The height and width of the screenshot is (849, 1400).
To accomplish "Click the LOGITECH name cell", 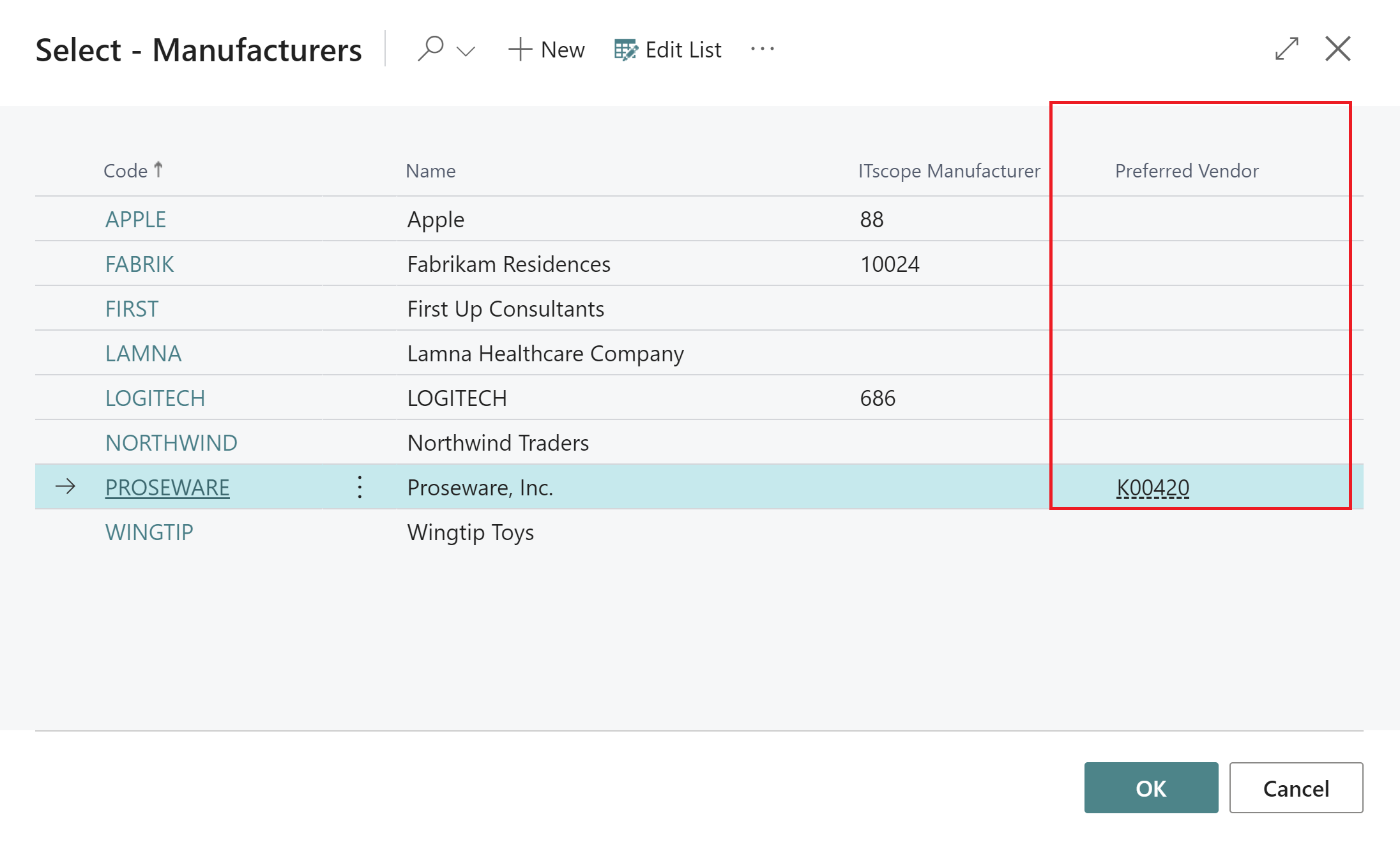I will pyautogui.click(x=457, y=398).
